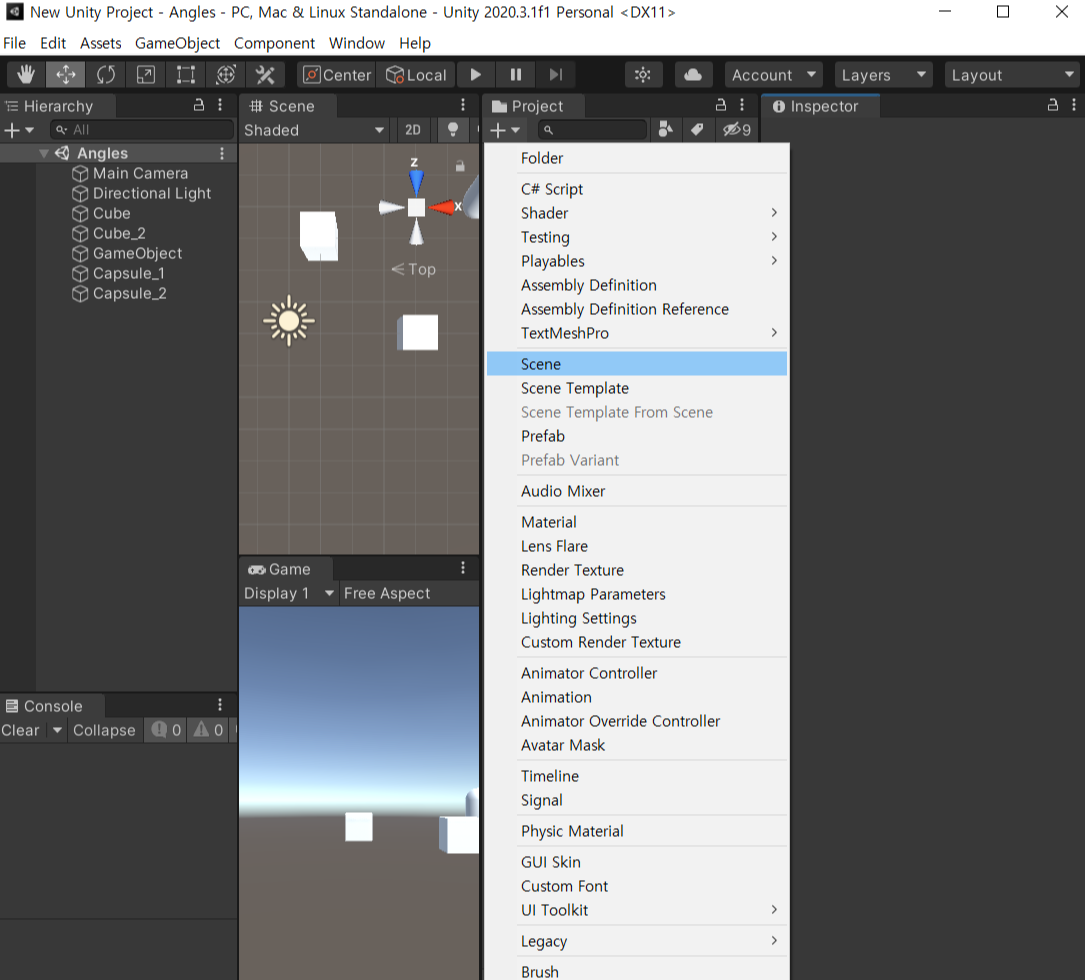
Task: Pause the game playback
Action: pos(516,75)
